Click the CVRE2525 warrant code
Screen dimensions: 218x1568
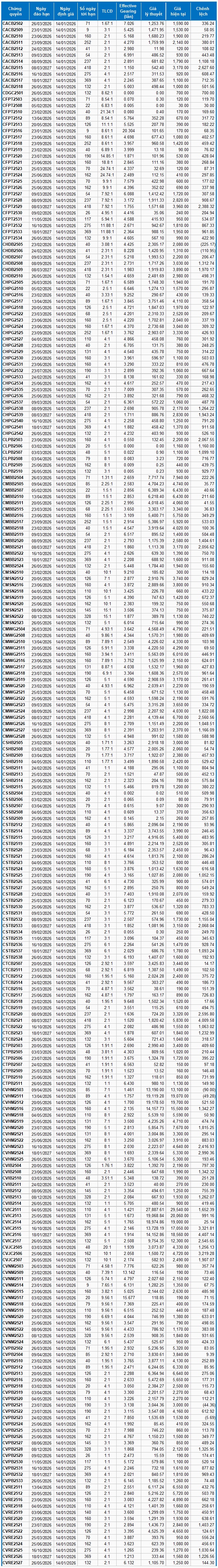point(13,1551)
